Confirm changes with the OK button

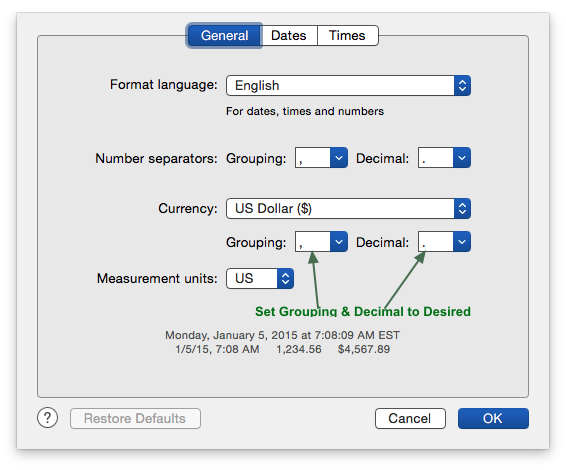[493, 418]
